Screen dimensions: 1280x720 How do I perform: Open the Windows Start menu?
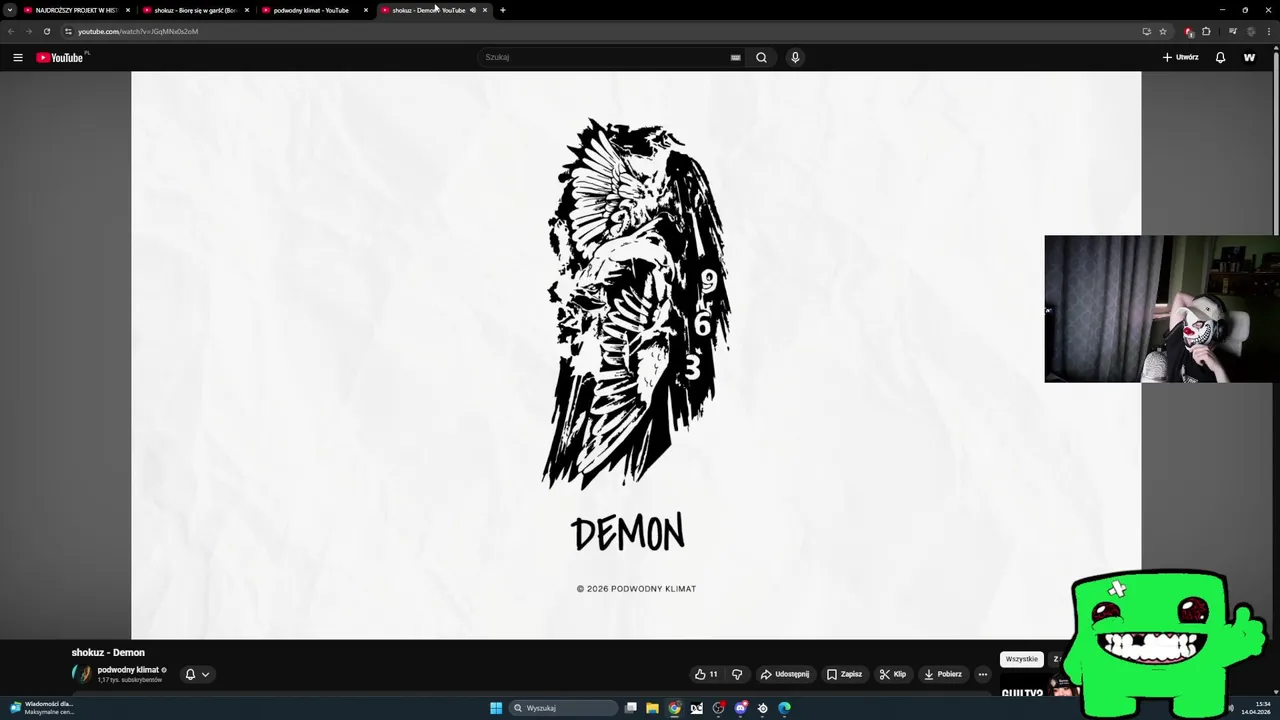(496, 708)
